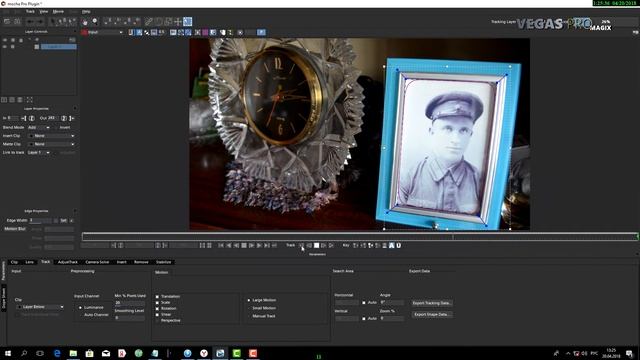Collapse the Layer Controls panel
This screenshot has height=360, width=640.
(75, 31)
